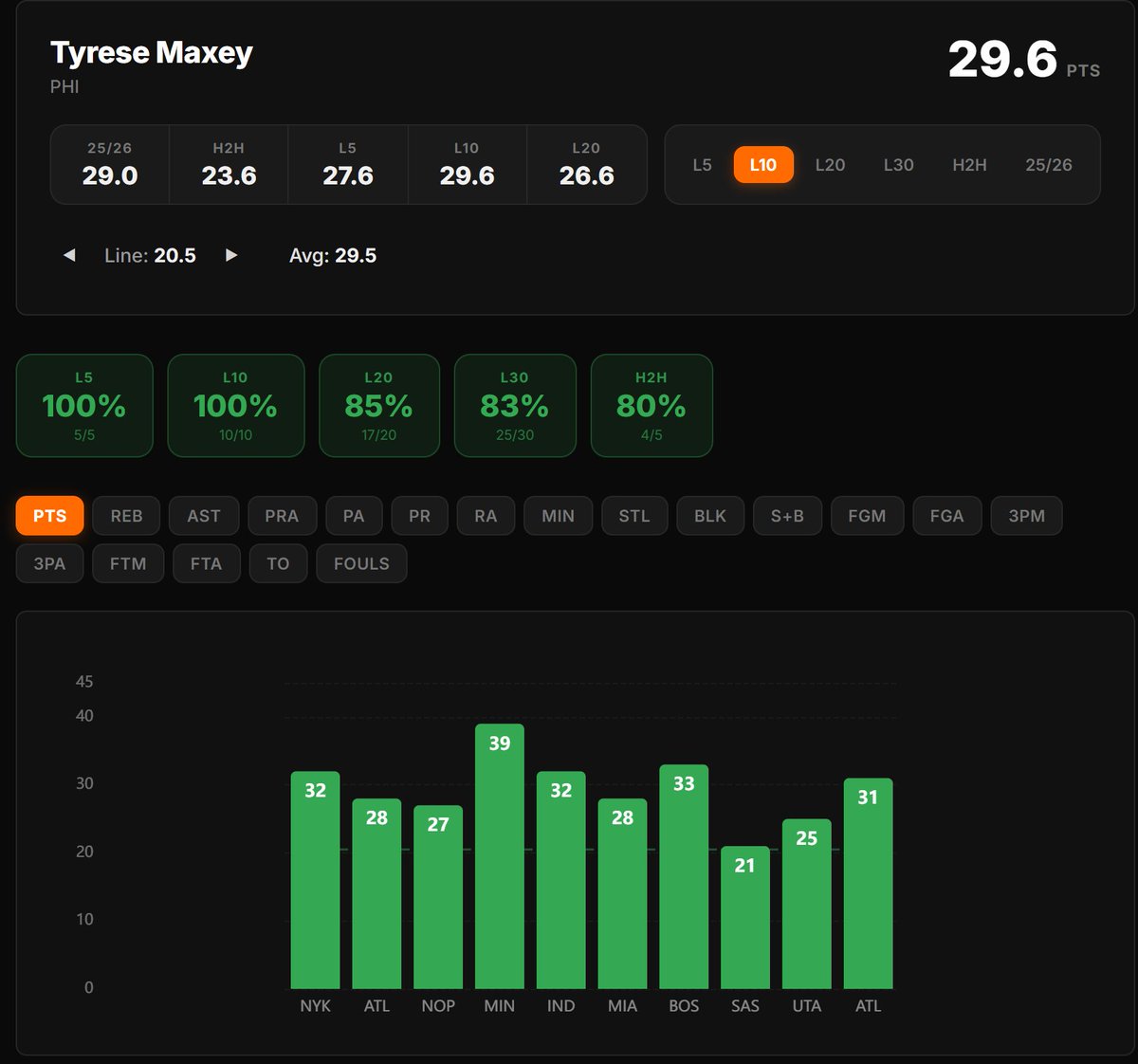
Task: Select the FTA stat button
Action: point(206,563)
